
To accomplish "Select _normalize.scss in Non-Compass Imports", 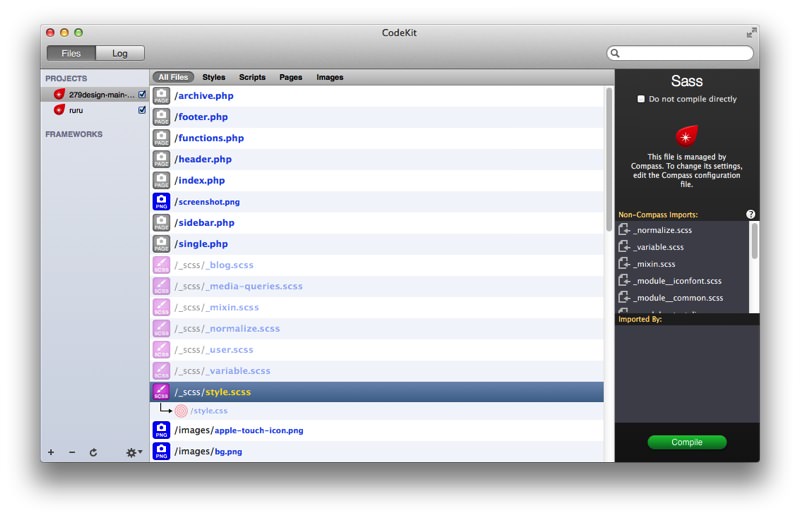I will 663,230.
